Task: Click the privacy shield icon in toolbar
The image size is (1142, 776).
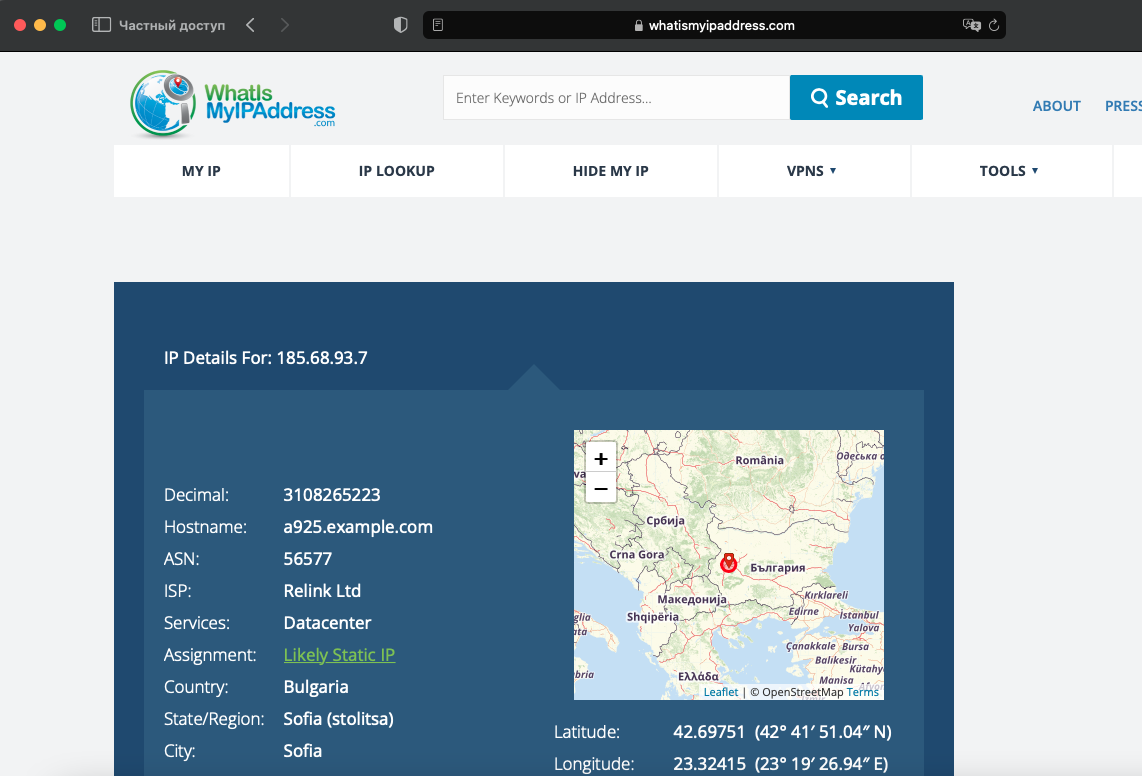Action: tap(401, 25)
